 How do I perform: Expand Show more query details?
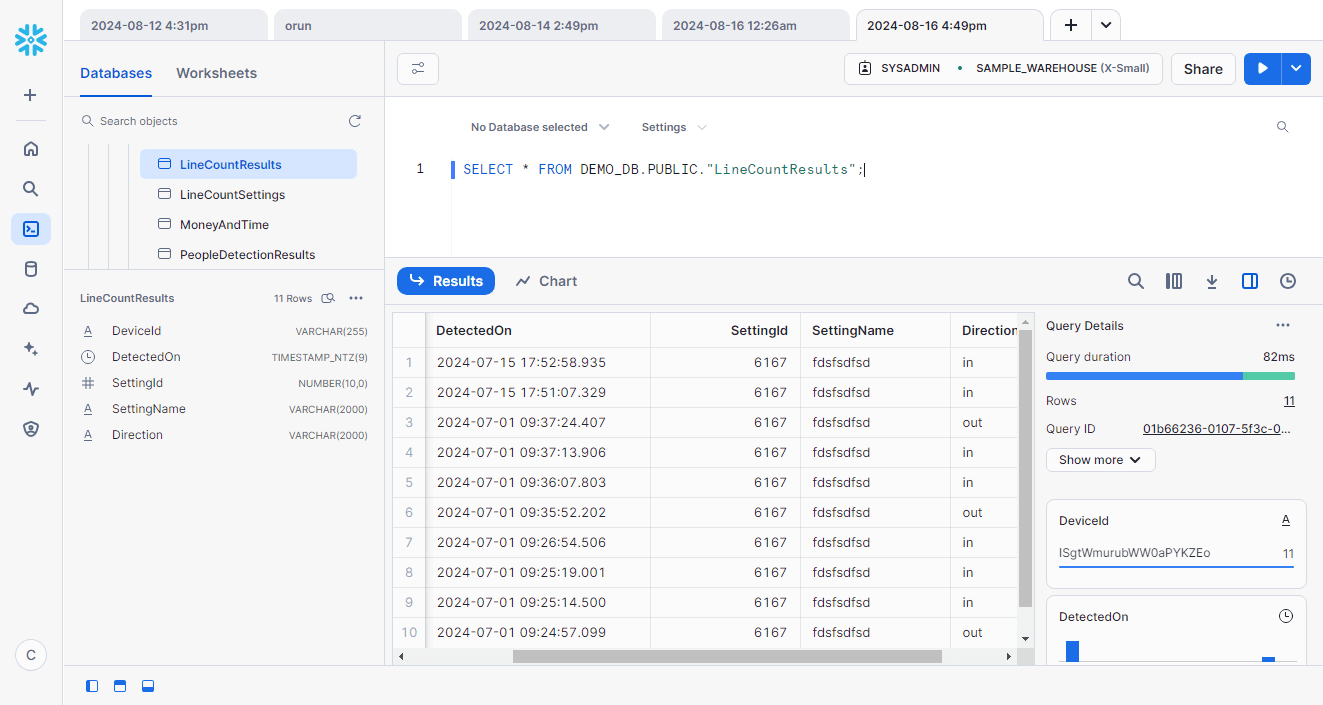click(1100, 460)
